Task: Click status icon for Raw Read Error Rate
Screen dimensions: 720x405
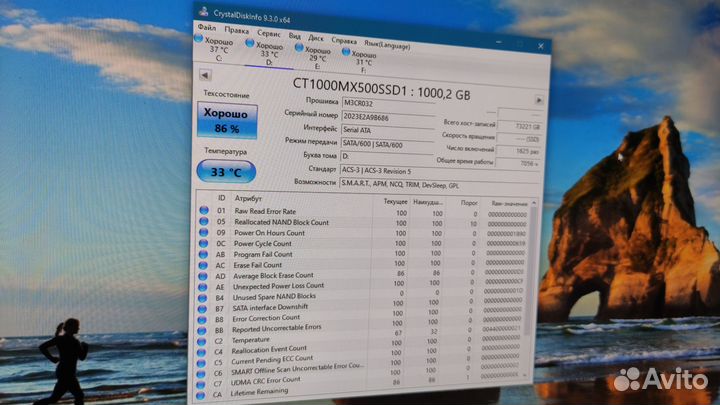Action: pos(204,210)
